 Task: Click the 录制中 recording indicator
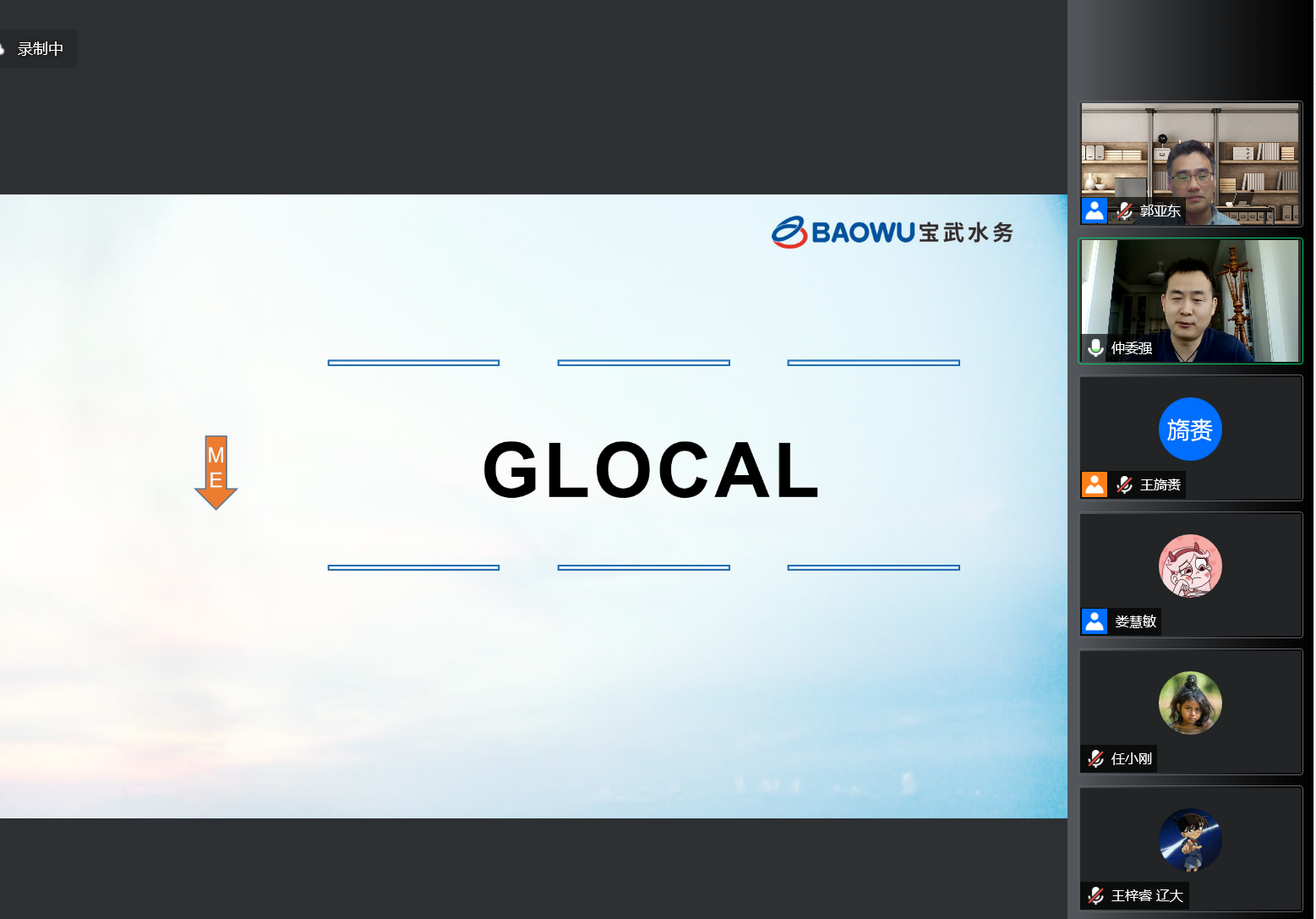click(39, 49)
